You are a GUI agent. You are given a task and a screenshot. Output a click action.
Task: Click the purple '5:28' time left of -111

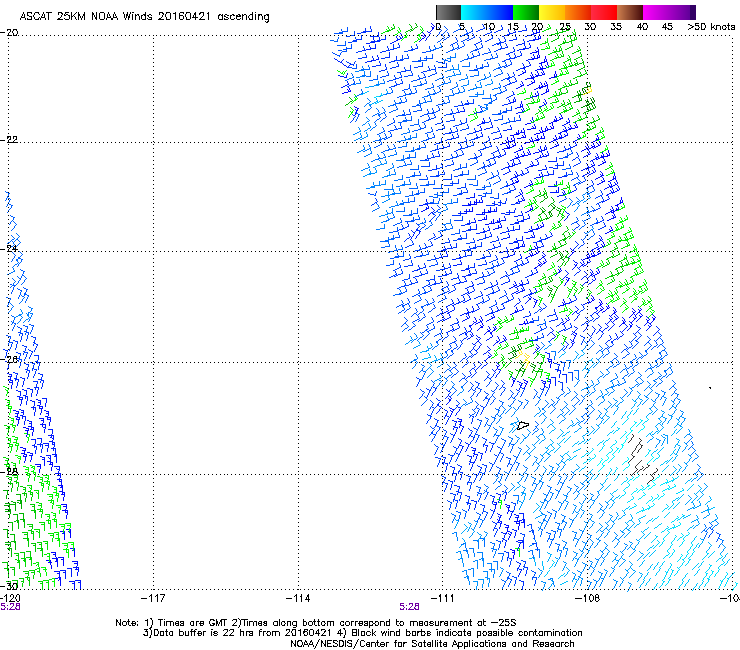(x=409, y=607)
